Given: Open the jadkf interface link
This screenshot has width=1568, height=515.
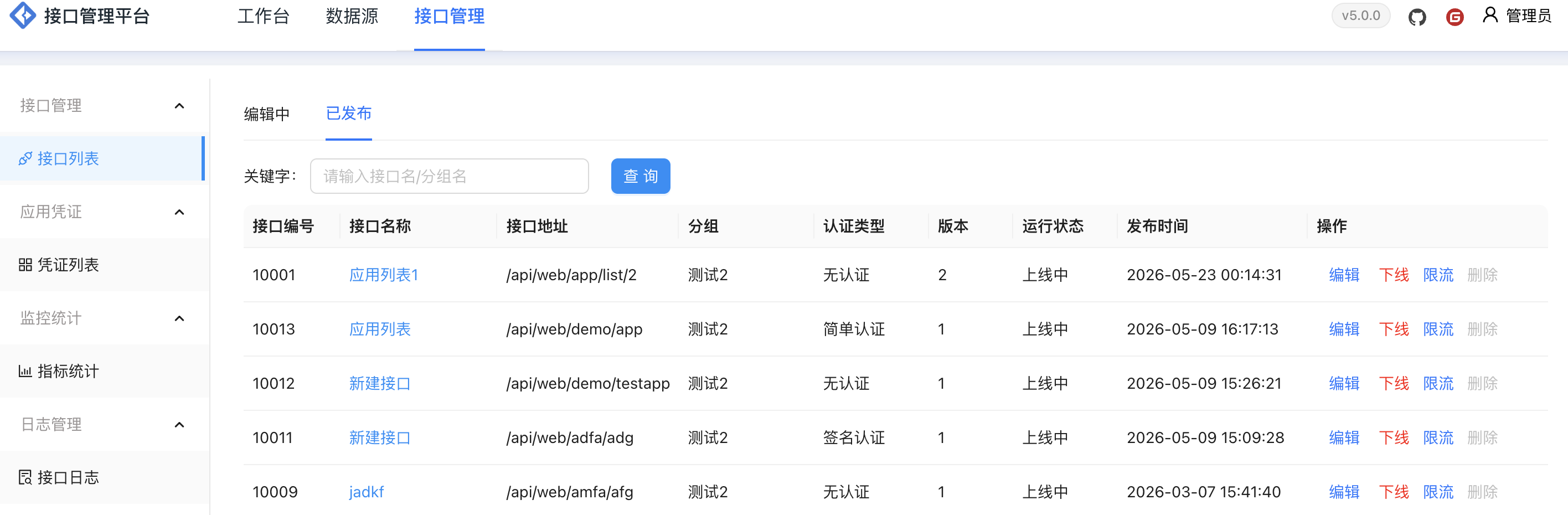Looking at the screenshot, I should point(367,492).
